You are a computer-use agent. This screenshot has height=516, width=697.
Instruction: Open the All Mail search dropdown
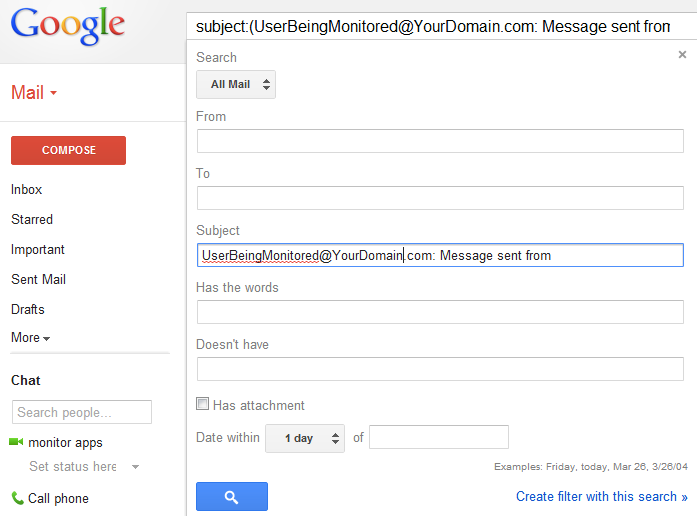point(236,84)
